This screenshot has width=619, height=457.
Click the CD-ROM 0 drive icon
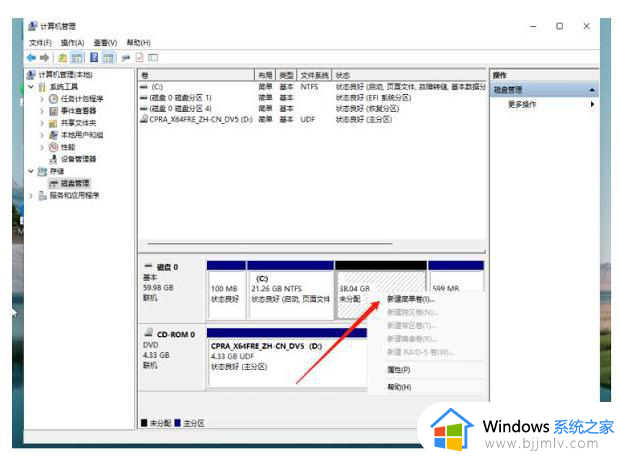tap(149, 332)
